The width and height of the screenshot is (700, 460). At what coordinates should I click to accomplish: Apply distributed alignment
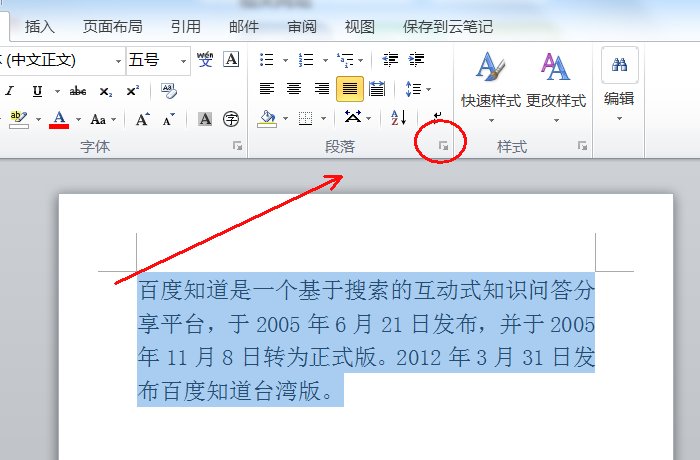(377, 89)
